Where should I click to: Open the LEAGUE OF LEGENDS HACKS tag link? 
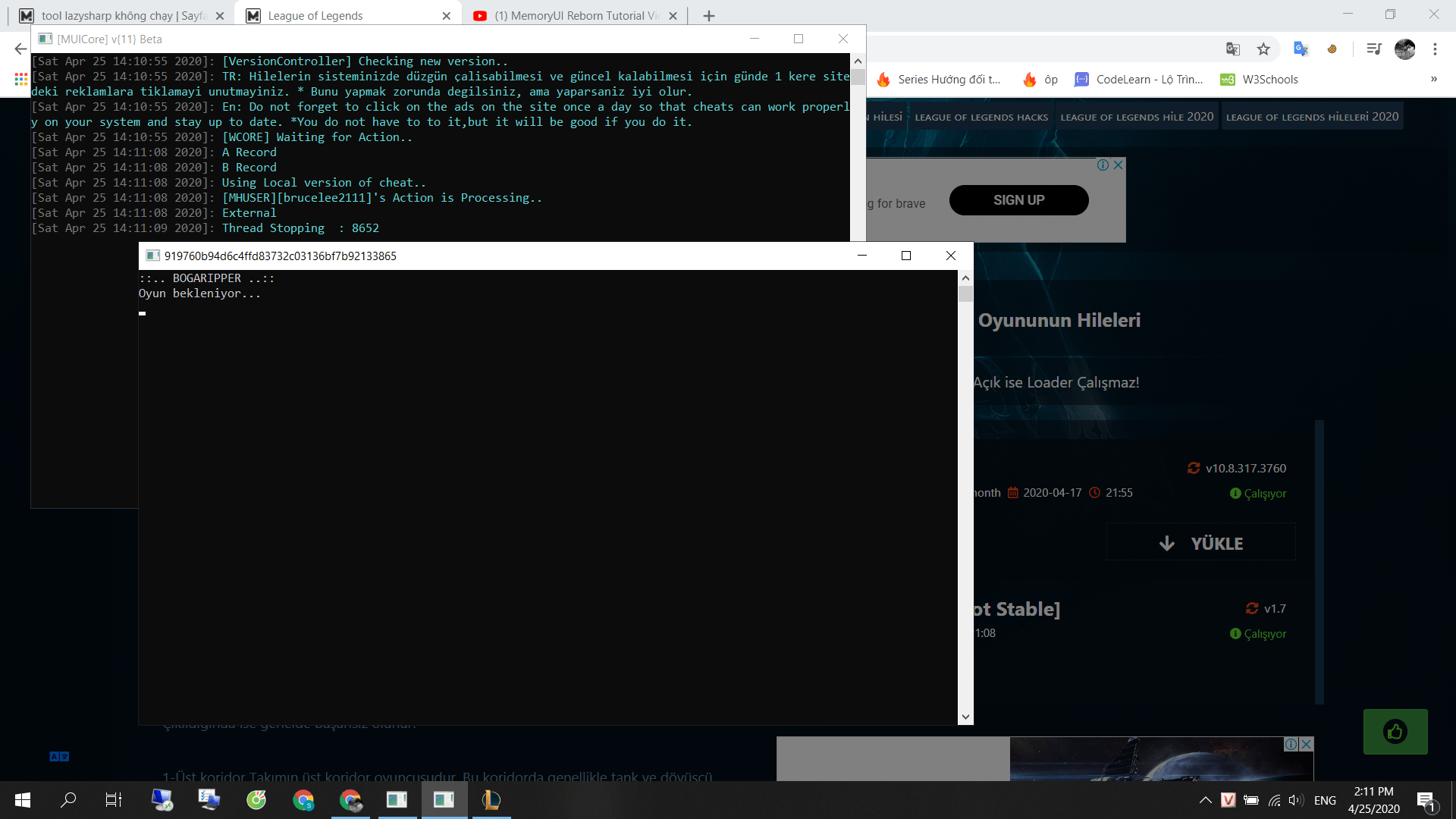[981, 117]
